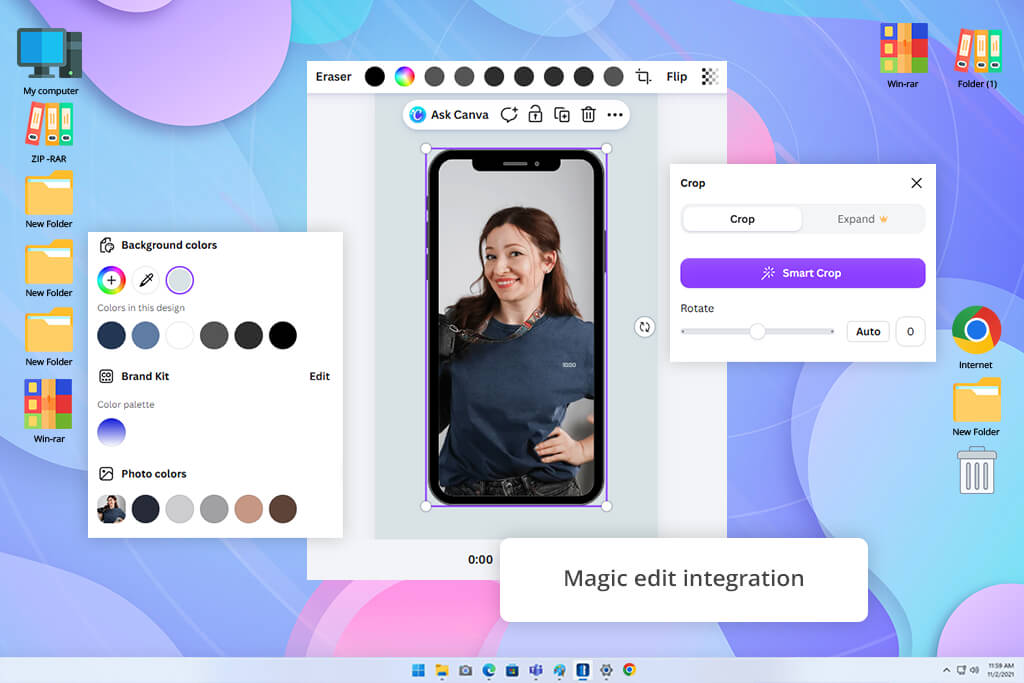Click the rotation value field showing 0
The image size is (1024, 683).
(x=910, y=331)
